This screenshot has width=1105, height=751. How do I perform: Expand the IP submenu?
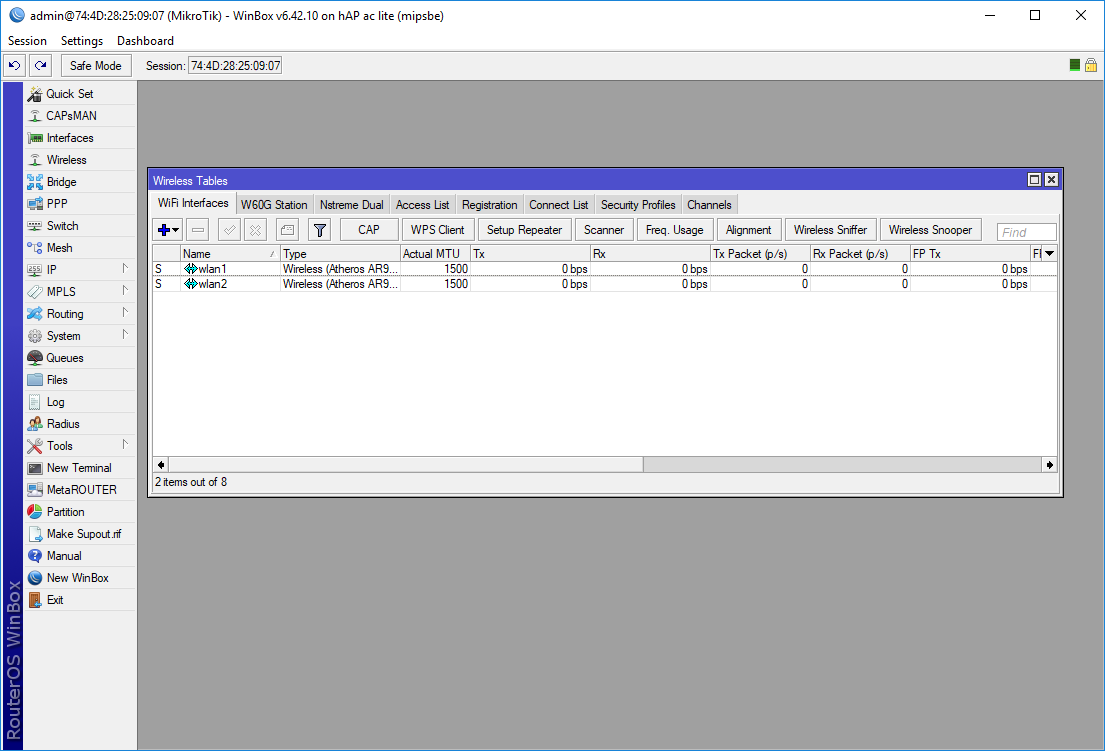pyautogui.click(x=80, y=269)
